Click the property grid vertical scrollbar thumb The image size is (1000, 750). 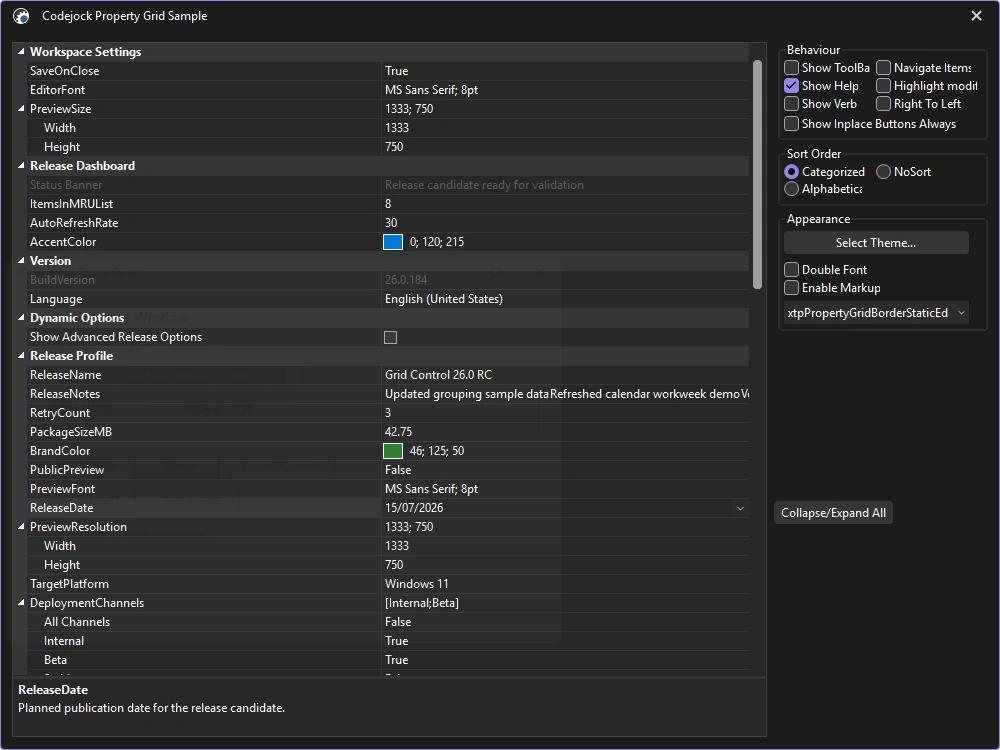(x=757, y=174)
